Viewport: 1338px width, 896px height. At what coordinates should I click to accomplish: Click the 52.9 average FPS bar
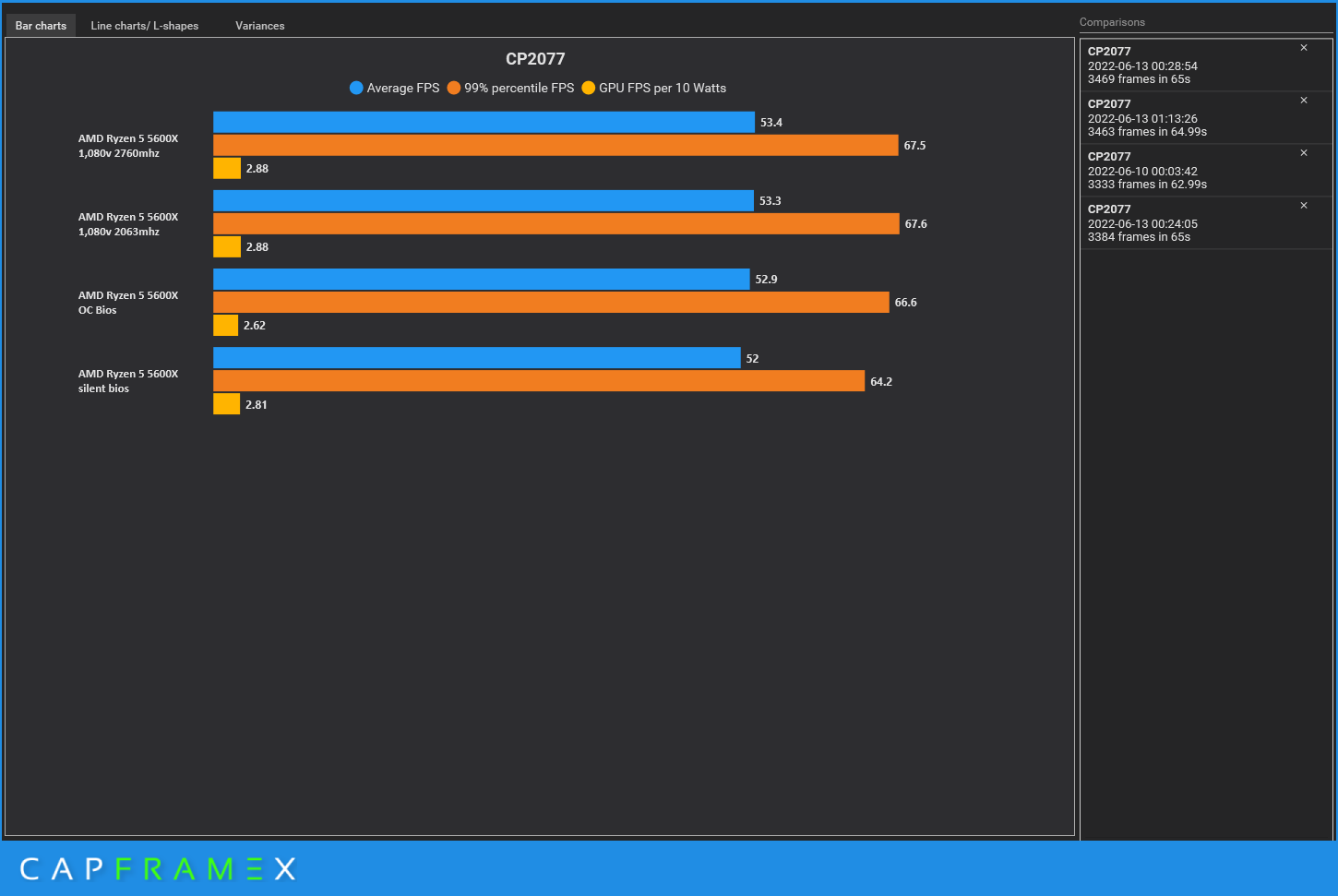pos(482,279)
